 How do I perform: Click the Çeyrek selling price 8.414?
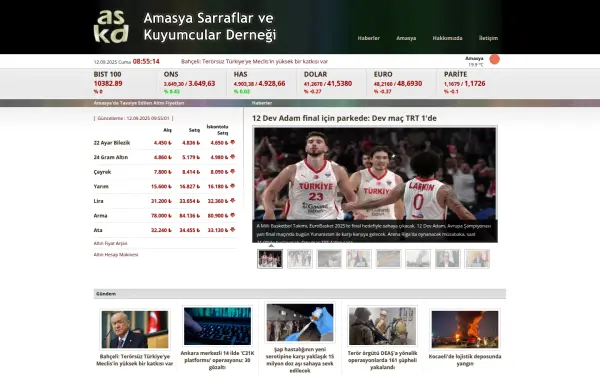coord(191,172)
